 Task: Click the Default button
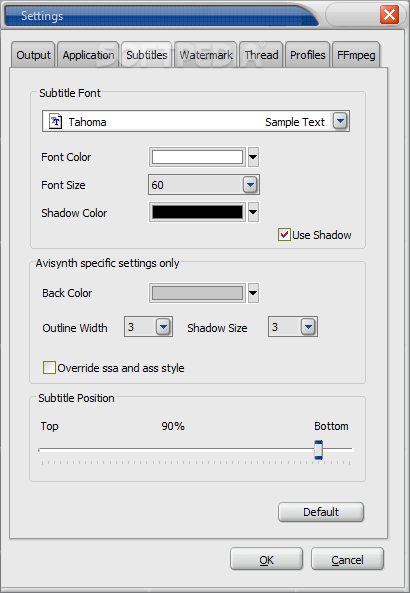click(x=321, y=512)
